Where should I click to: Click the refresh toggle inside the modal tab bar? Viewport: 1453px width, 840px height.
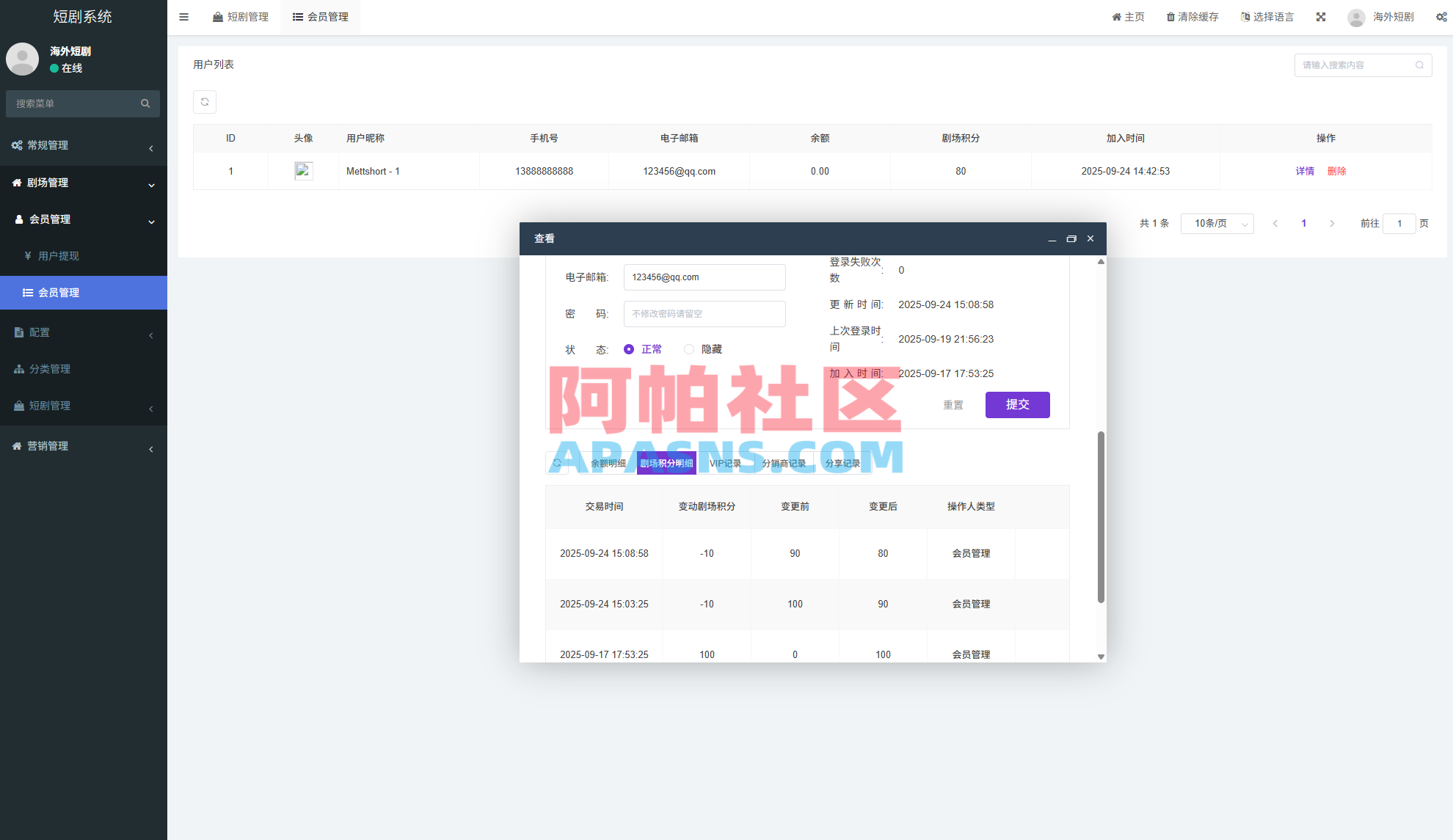(x=558, y=463)
